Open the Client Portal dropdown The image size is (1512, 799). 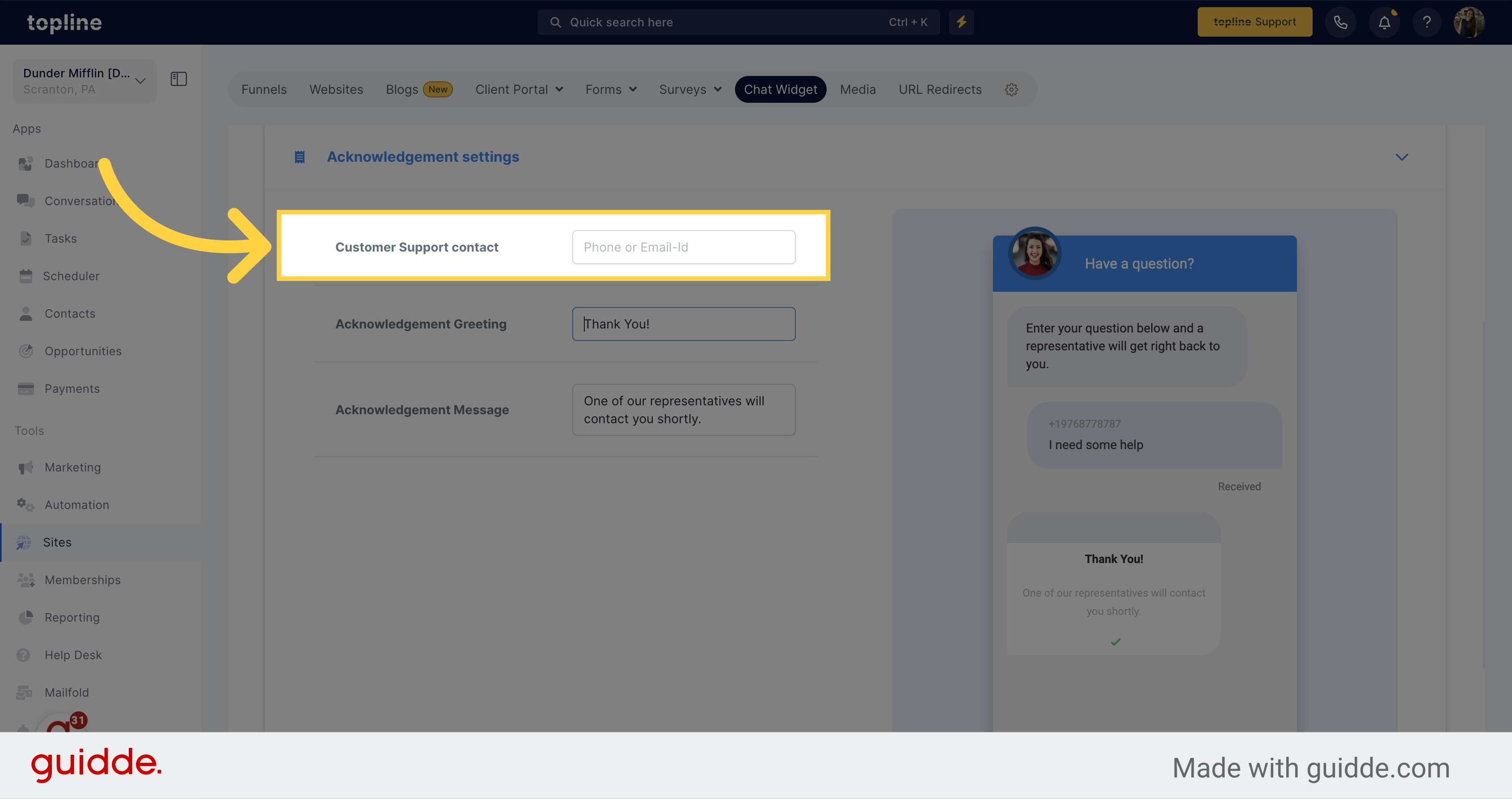518,89
